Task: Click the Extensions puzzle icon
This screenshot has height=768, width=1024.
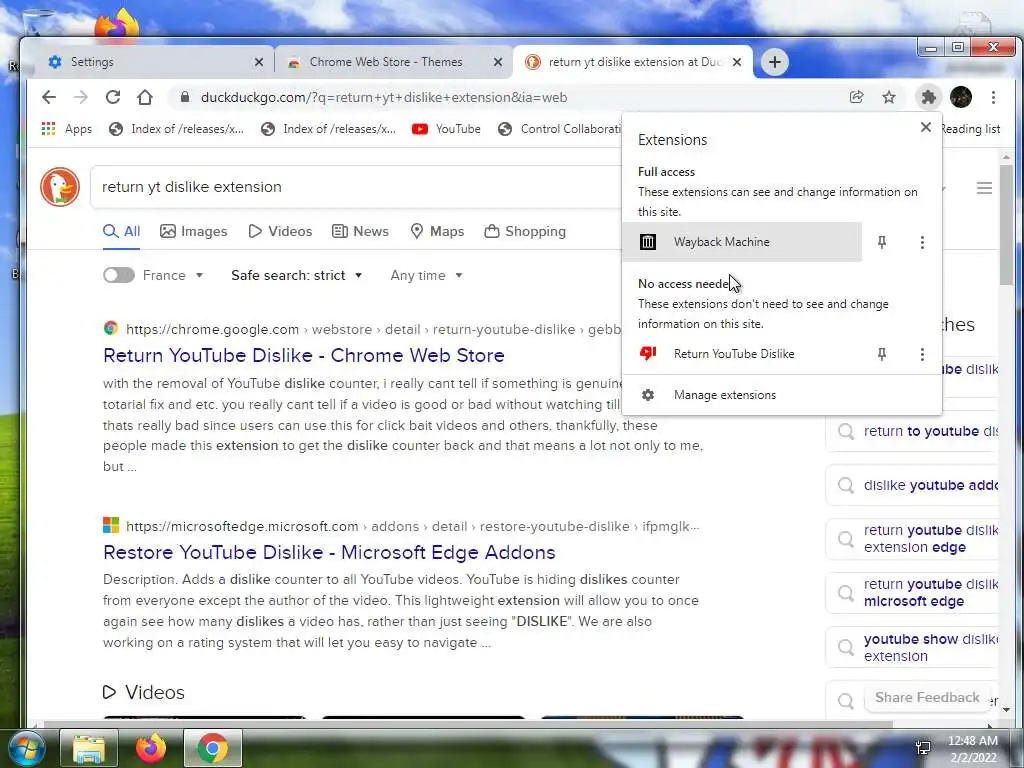Action: 928,97
